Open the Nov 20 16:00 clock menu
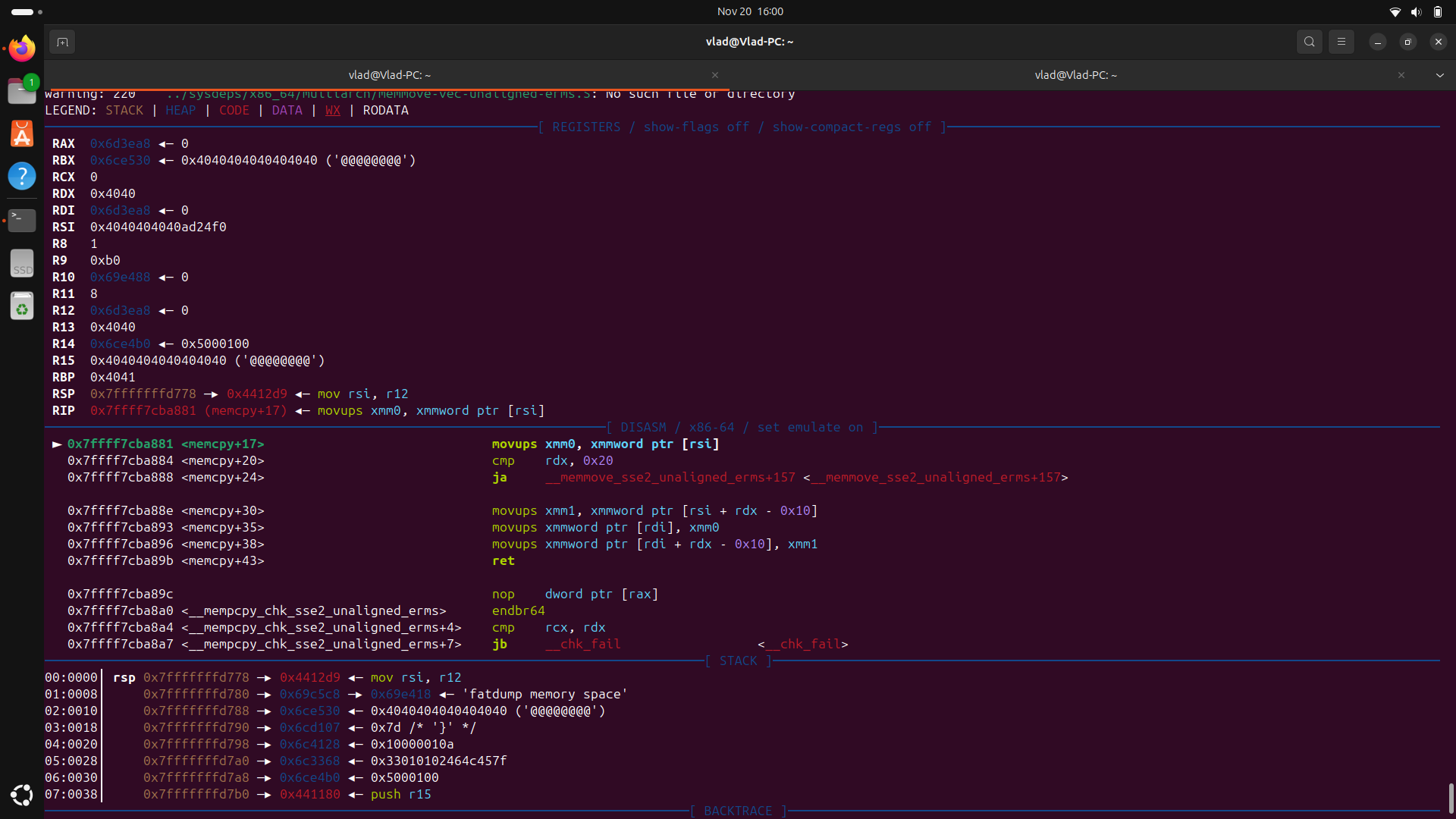The height and width of the screenshot is (819, 1456). pyautogui.click(x=750, y=11)
